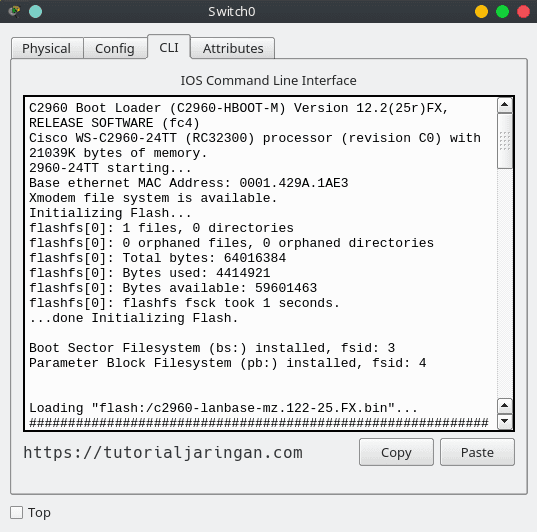The width and height of the screenshot is (537, 532).
Task: Click the text 'Xmodem file system is available.'
Action: (153, 198)
